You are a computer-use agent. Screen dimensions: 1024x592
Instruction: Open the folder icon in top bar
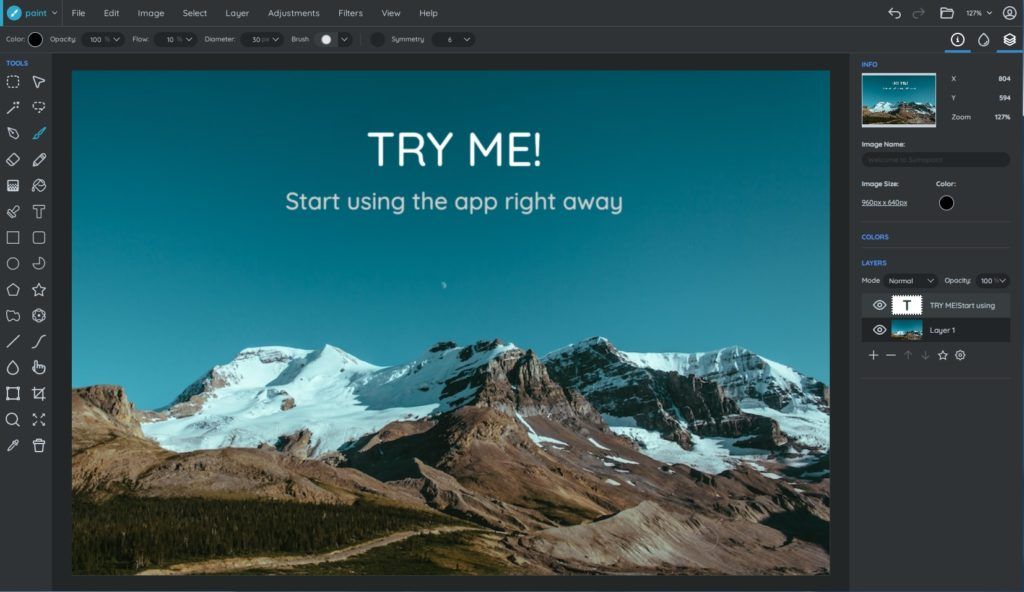click(946, 13)
